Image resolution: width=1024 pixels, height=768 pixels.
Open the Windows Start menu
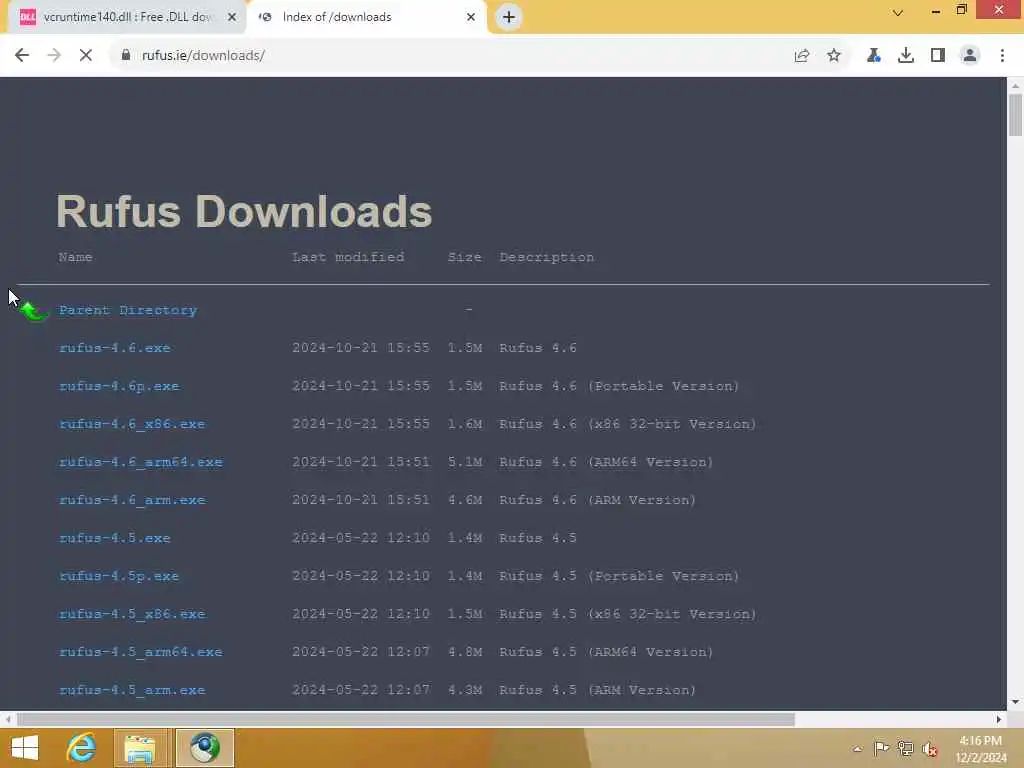25,748
